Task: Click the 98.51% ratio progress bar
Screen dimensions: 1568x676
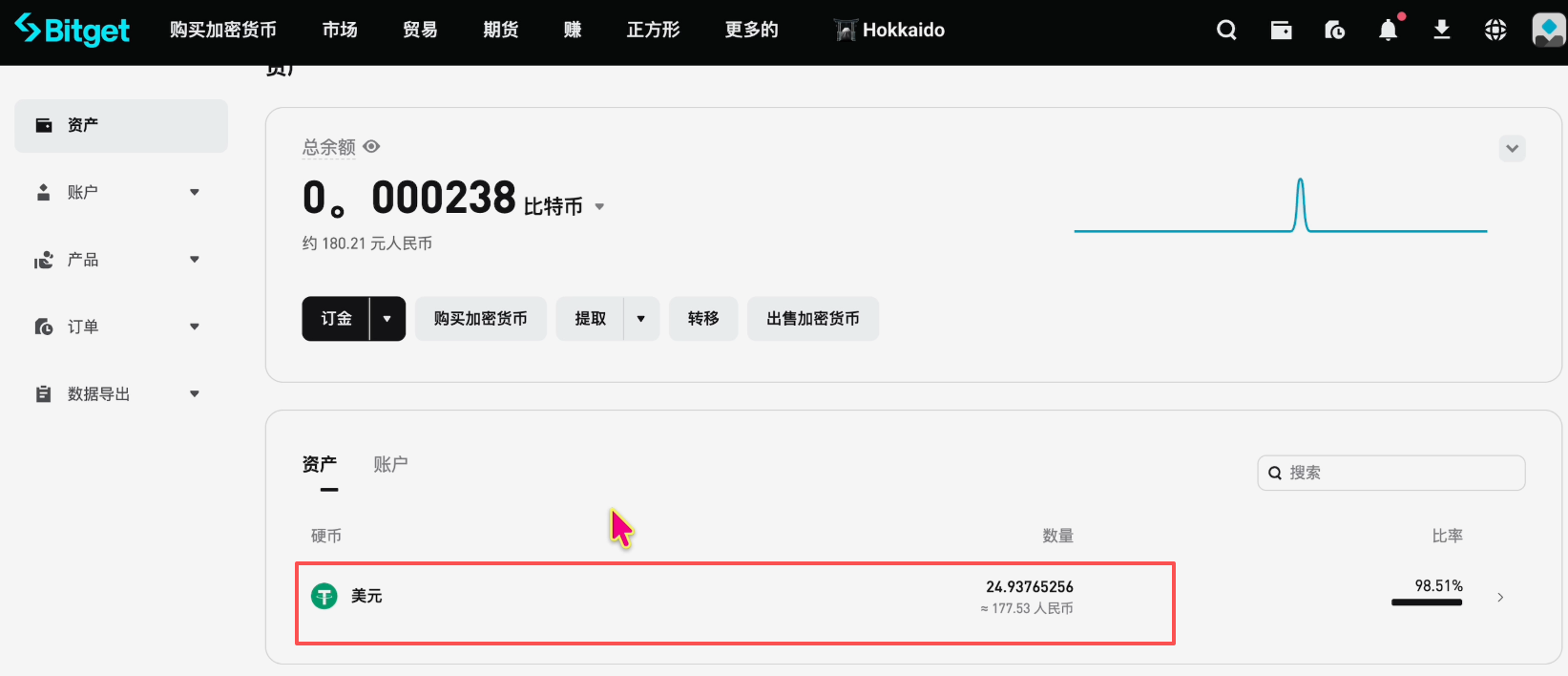Action: [1427, 602]
